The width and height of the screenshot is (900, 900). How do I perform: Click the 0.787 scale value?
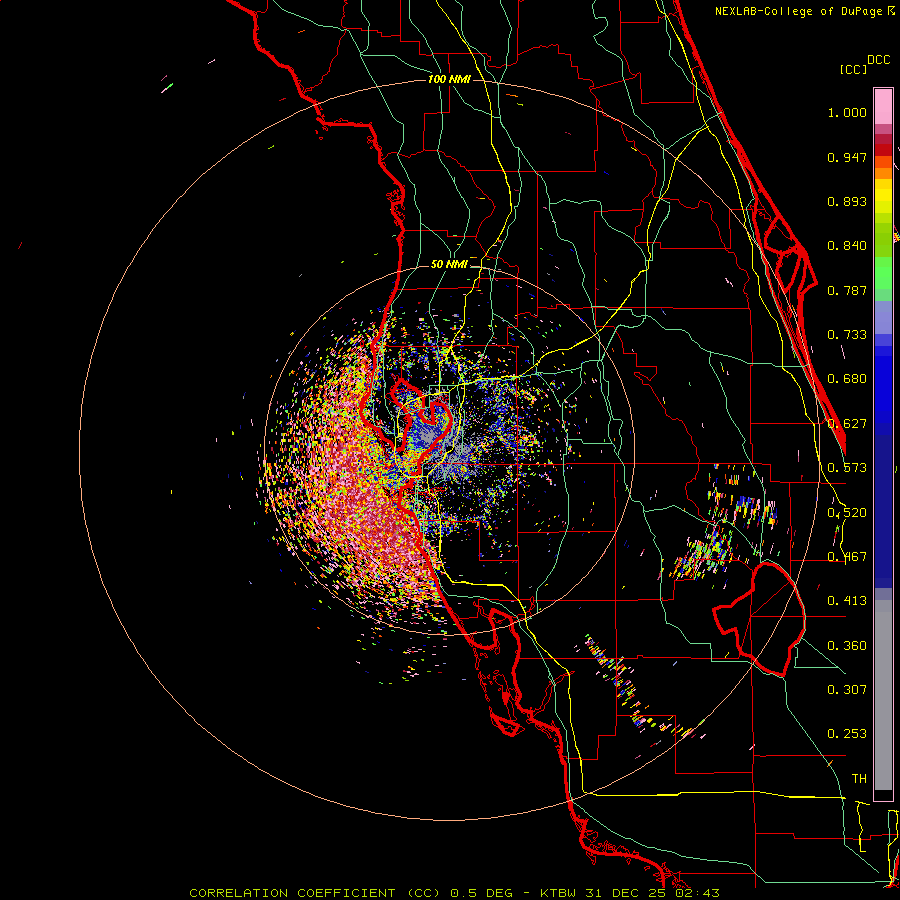coord(847,290)
